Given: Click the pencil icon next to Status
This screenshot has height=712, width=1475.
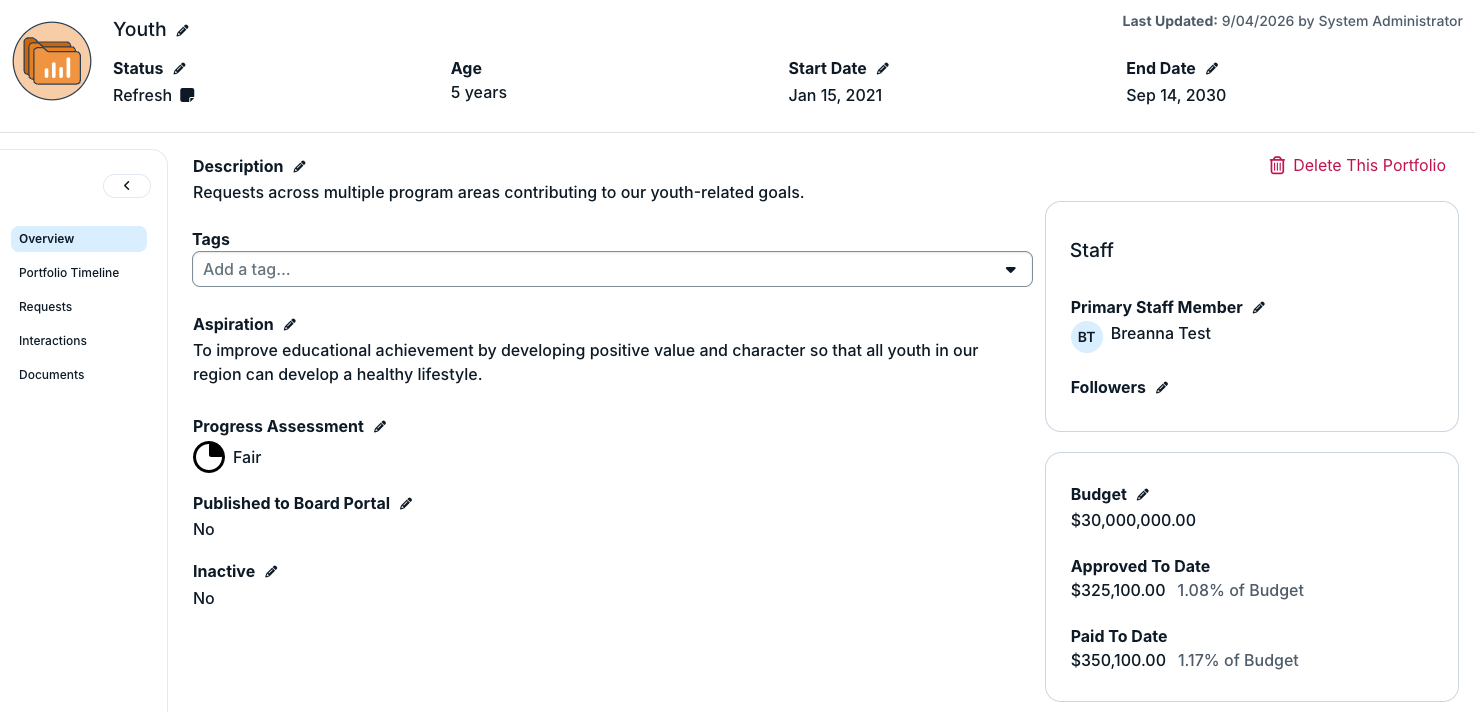Looking at the screenshot, I should coord(179,69).
